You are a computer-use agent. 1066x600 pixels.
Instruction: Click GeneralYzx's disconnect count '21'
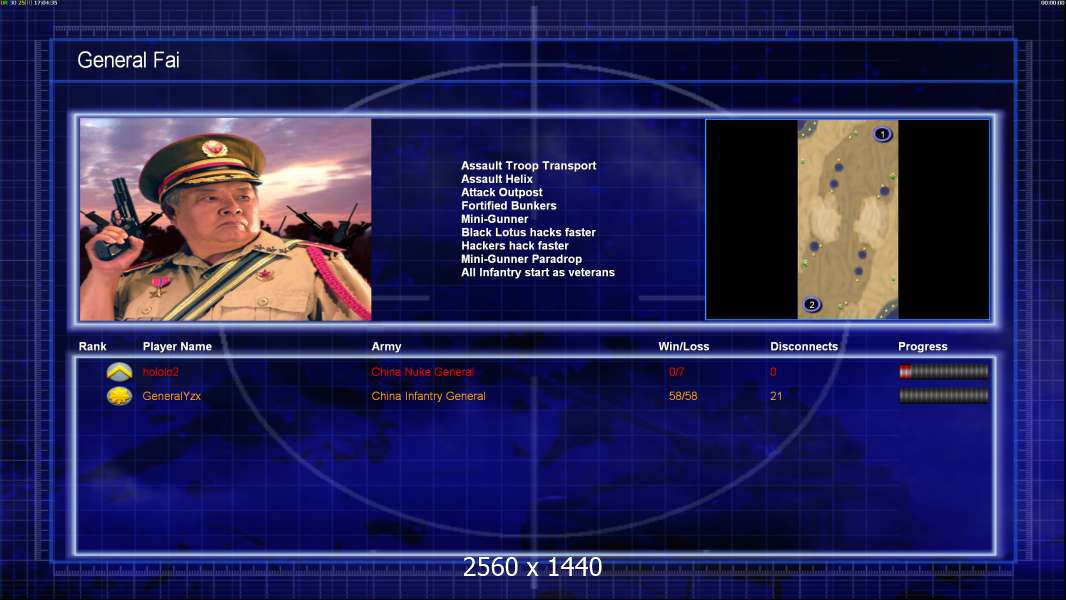pyautogui.click(x=776, y=395)
